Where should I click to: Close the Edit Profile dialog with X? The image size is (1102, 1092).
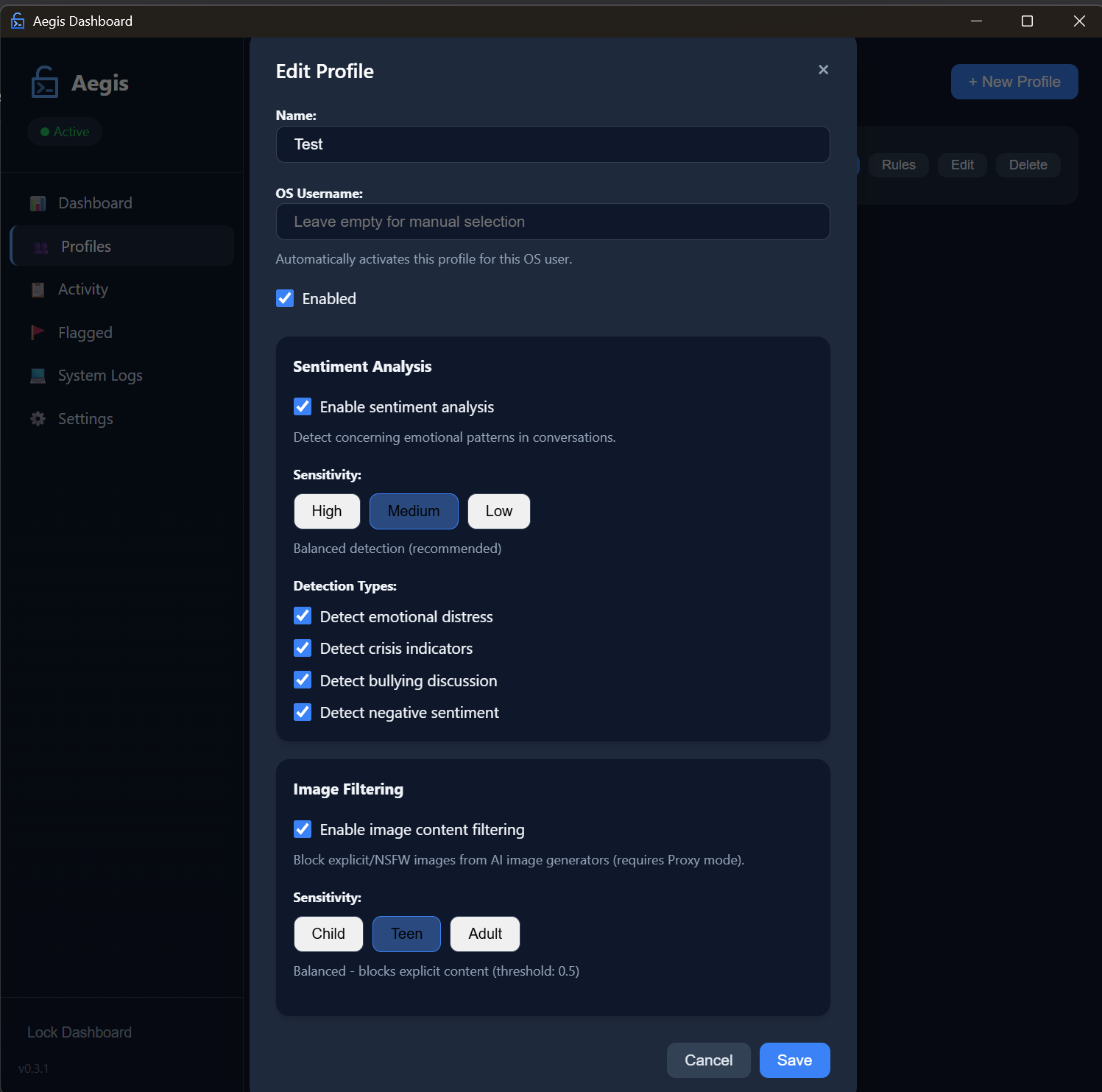tap(823, 70)
